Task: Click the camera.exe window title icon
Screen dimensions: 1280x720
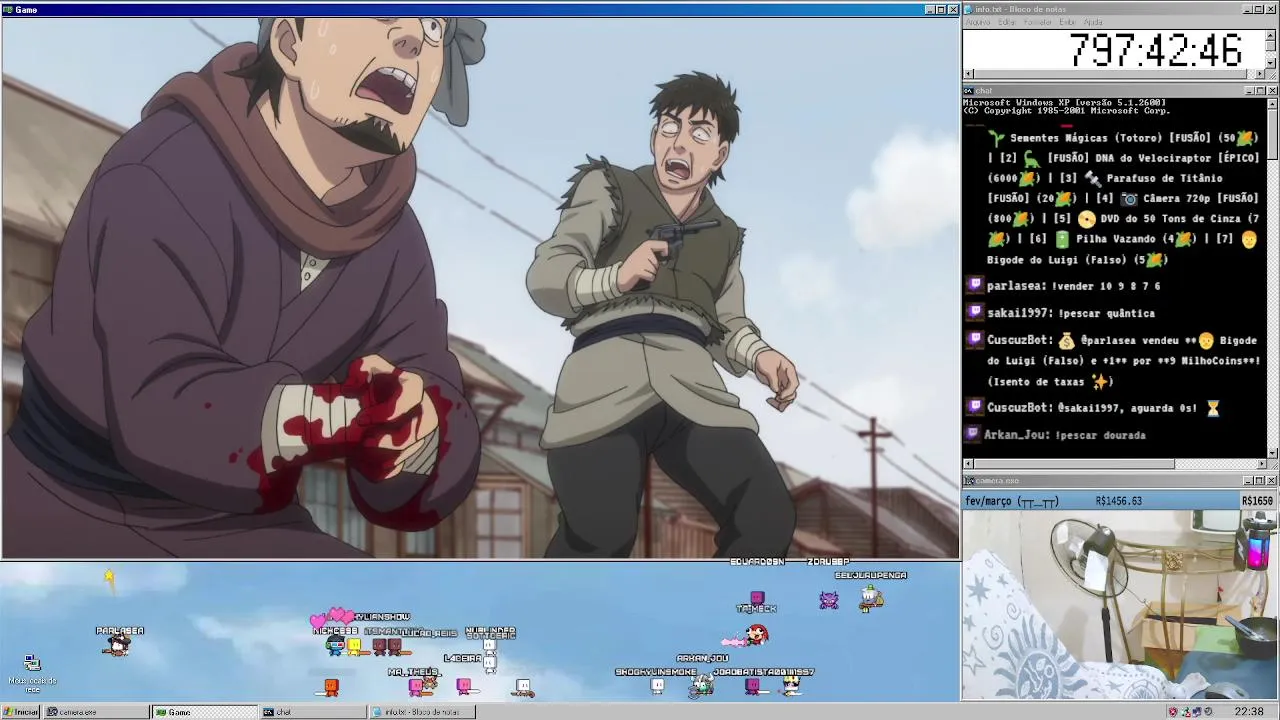Action: tap(969, 480)
